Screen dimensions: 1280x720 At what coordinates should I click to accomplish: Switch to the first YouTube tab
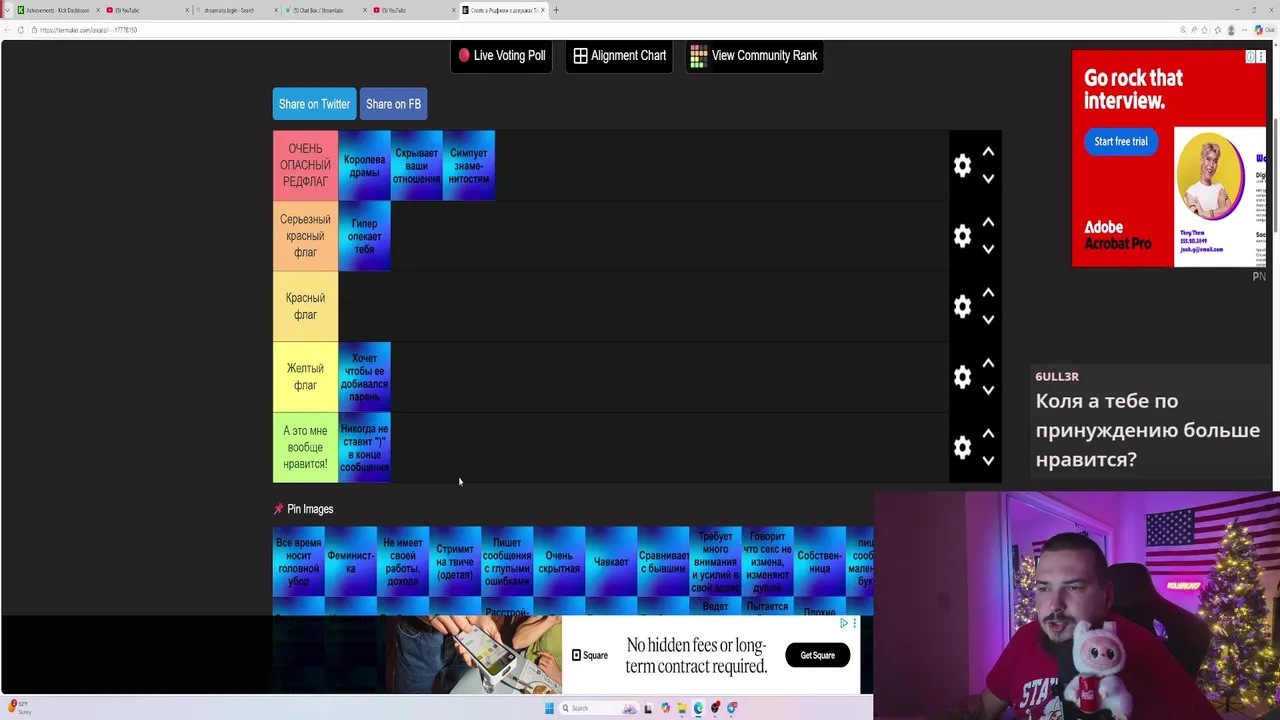(145, 10)
